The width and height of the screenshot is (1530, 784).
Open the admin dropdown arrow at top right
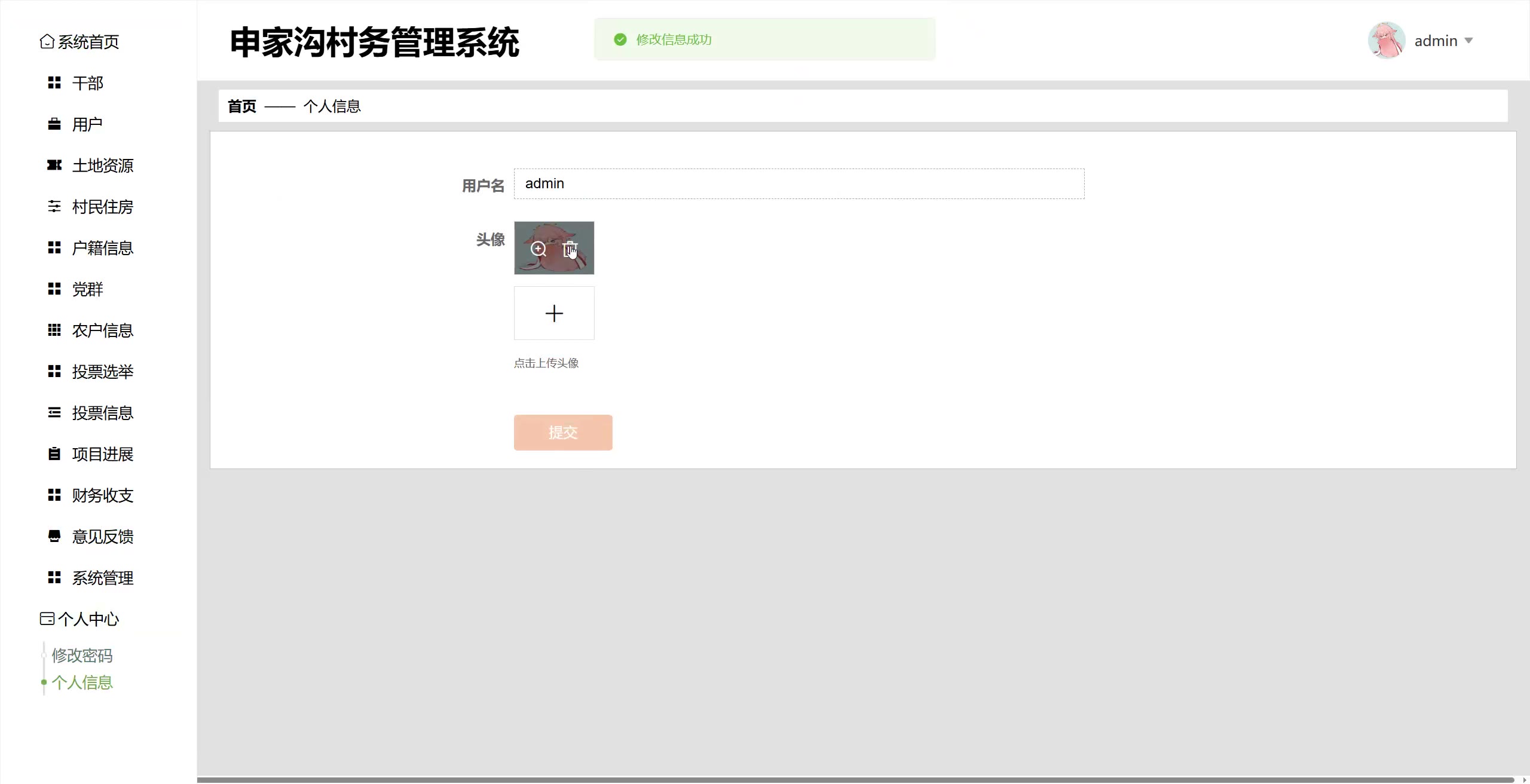(x=1468, y=41)
